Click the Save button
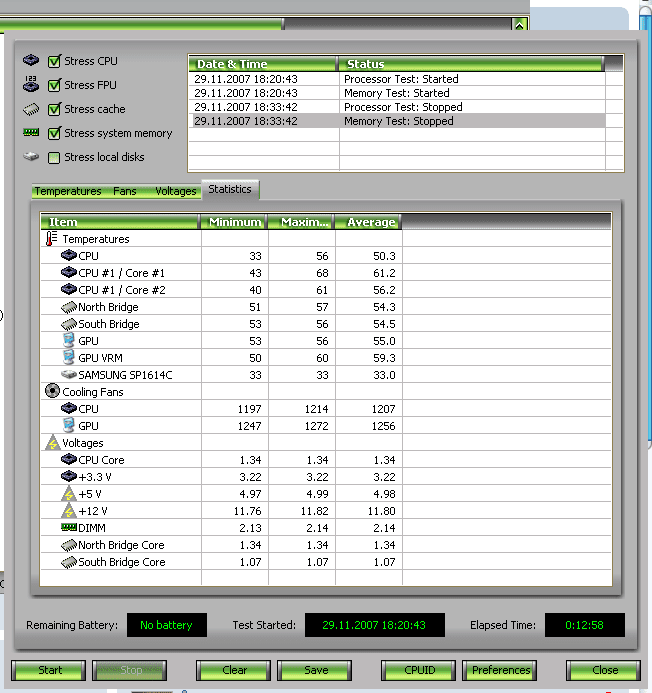Image resolution: width=652 pixels, height=693 pixels. click(315, 670)
